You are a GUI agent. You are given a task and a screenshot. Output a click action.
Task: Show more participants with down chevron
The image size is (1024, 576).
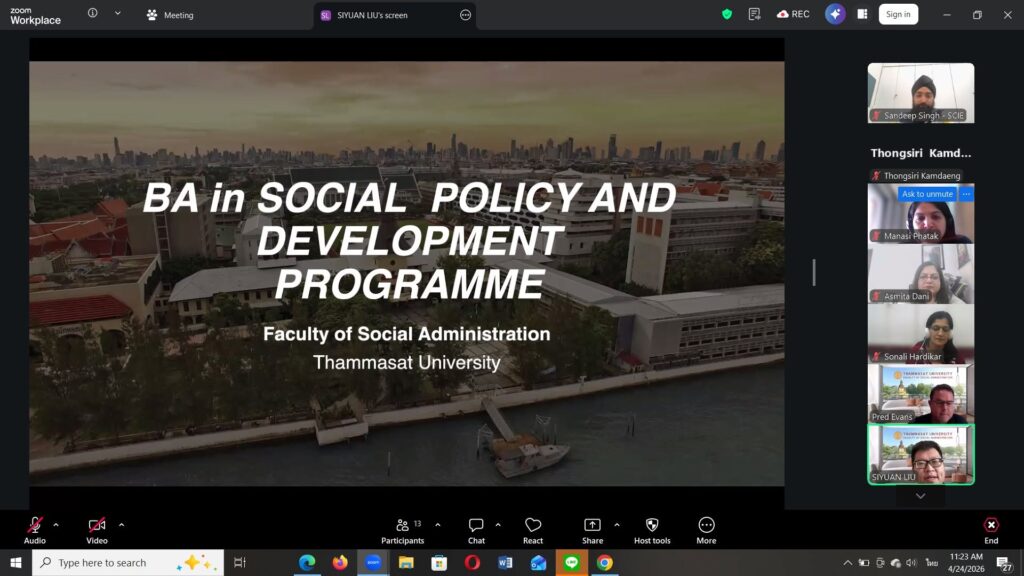[920, 496]
